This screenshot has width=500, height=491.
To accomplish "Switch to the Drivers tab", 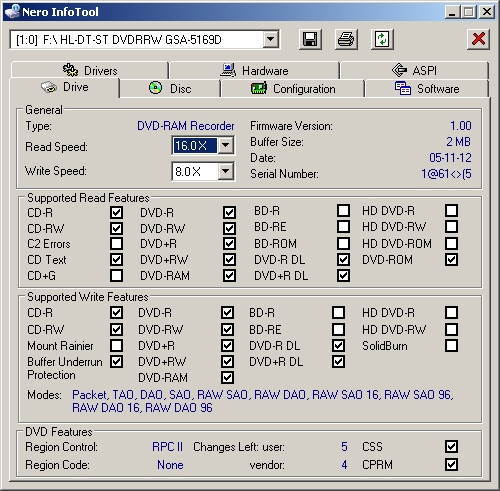I will click(90, 70).
